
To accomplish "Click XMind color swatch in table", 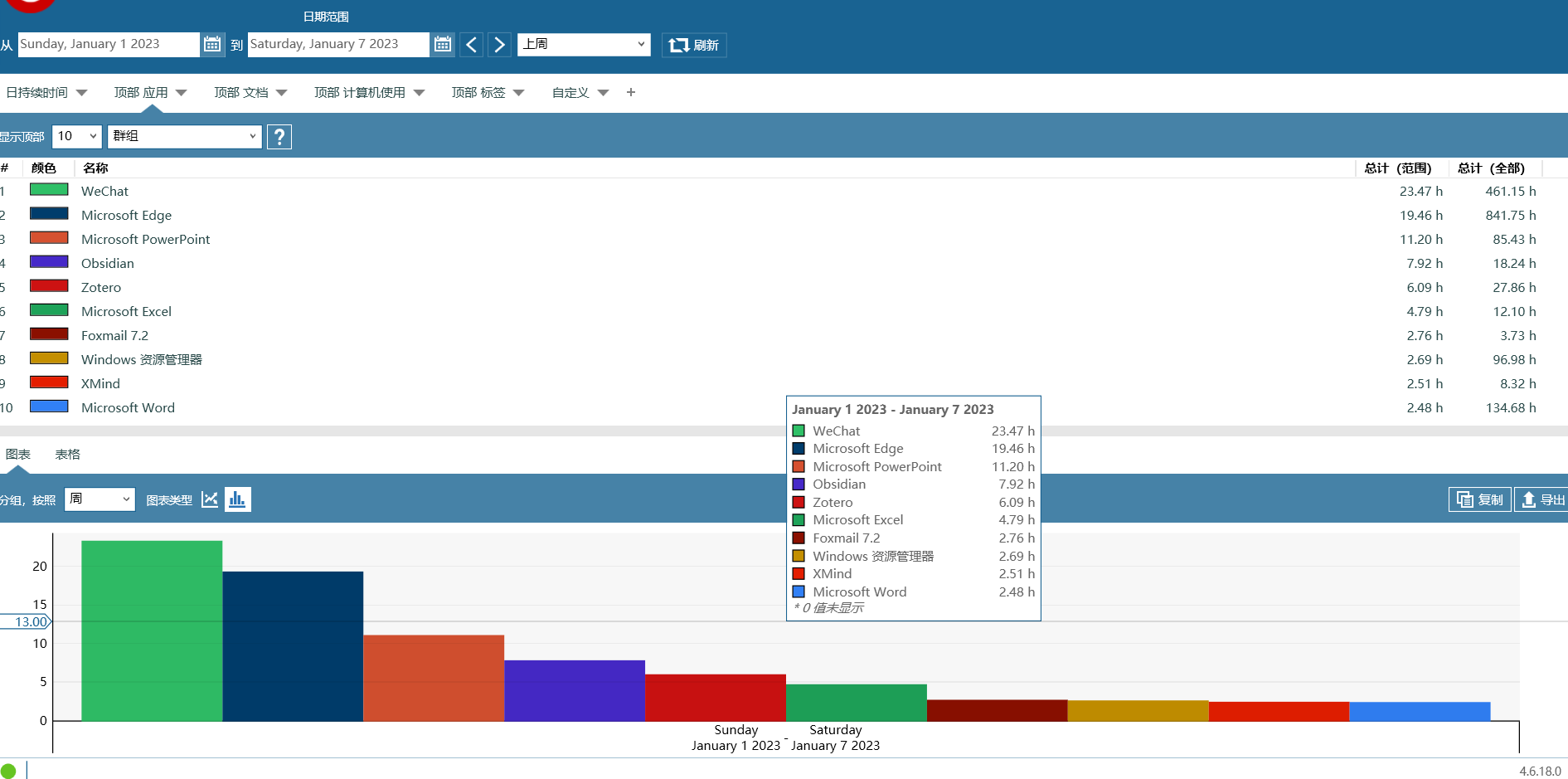I will 49,382.
